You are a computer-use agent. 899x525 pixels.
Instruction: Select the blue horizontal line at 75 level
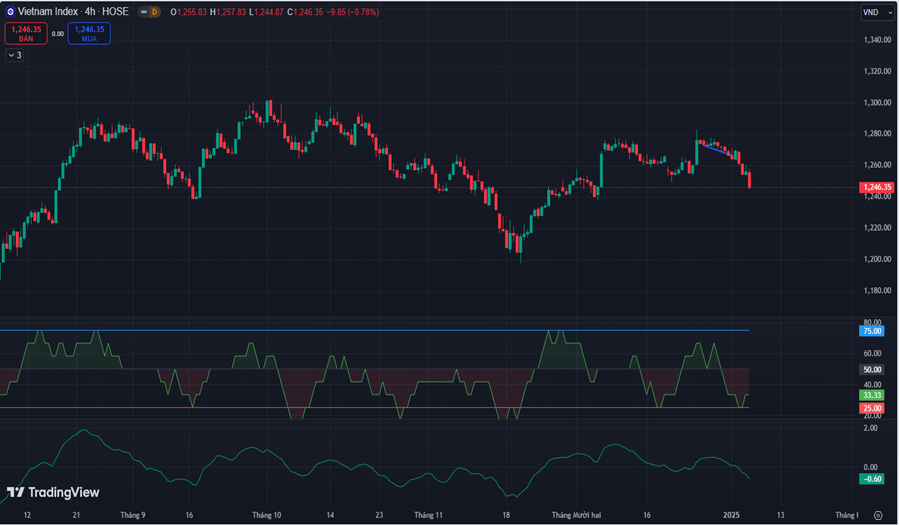(x=400, y=330)
